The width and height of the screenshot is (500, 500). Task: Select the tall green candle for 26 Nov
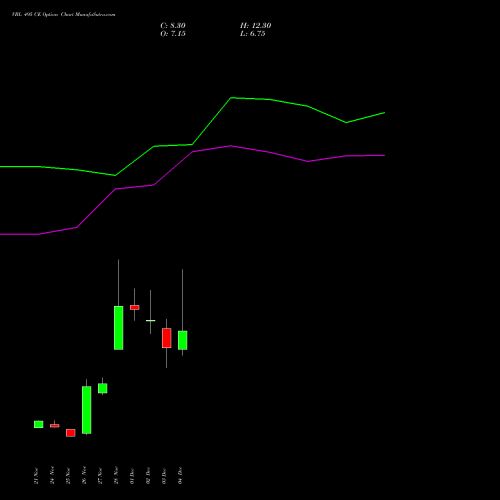[x=87, y=410]
